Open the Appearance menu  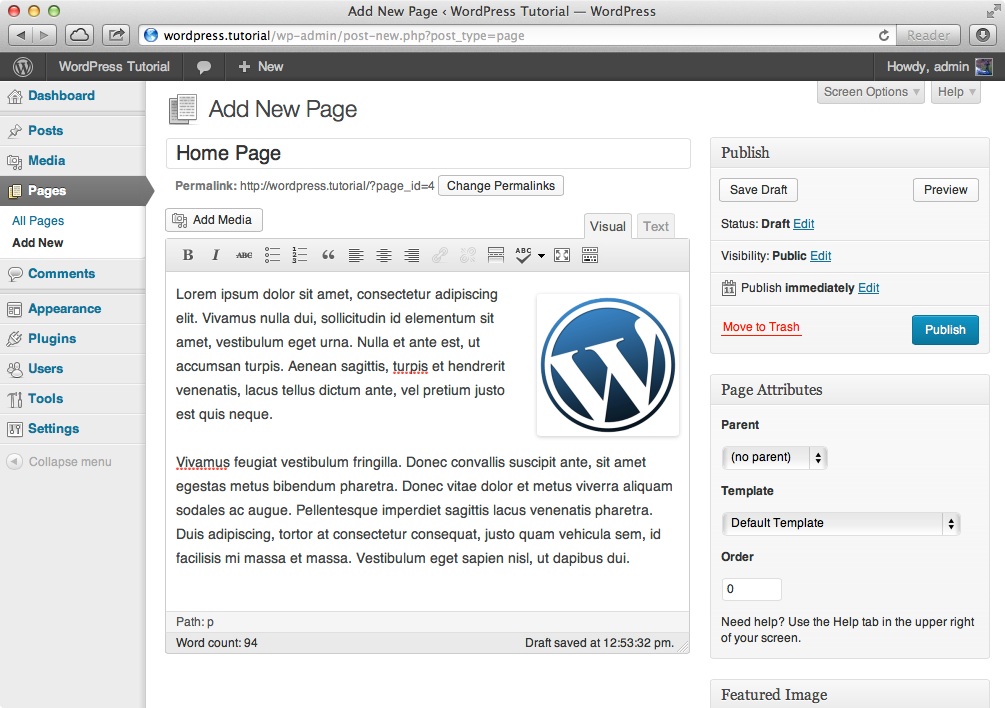click(x=65, y=309)
